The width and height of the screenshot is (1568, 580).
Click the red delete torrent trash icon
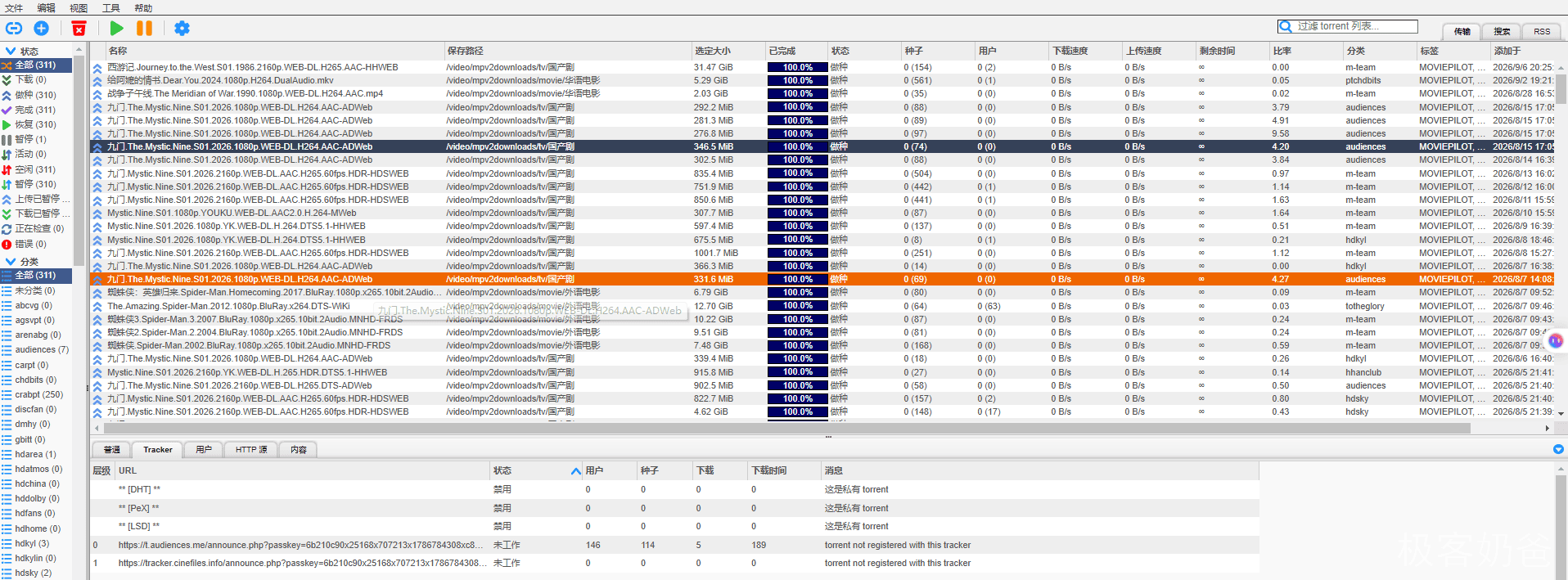click(x=79, y=29)
